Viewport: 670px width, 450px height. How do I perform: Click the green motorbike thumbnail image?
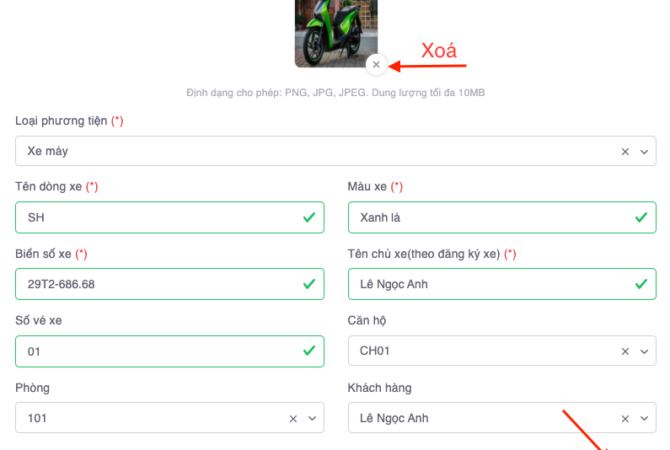(334, 30)
